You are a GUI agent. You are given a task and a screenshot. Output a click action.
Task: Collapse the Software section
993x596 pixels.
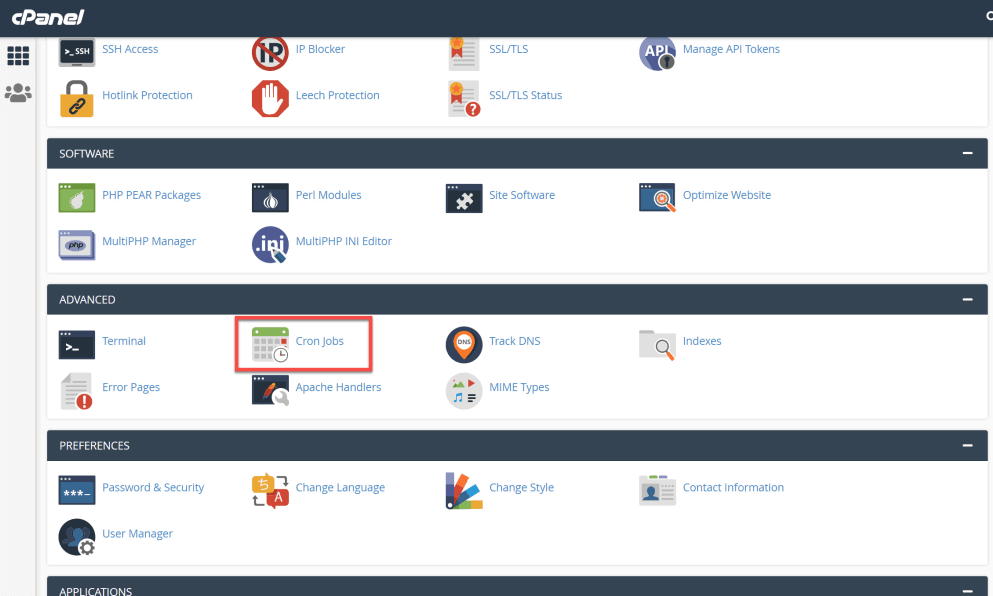pyautogui.click(x=967, y=153)
